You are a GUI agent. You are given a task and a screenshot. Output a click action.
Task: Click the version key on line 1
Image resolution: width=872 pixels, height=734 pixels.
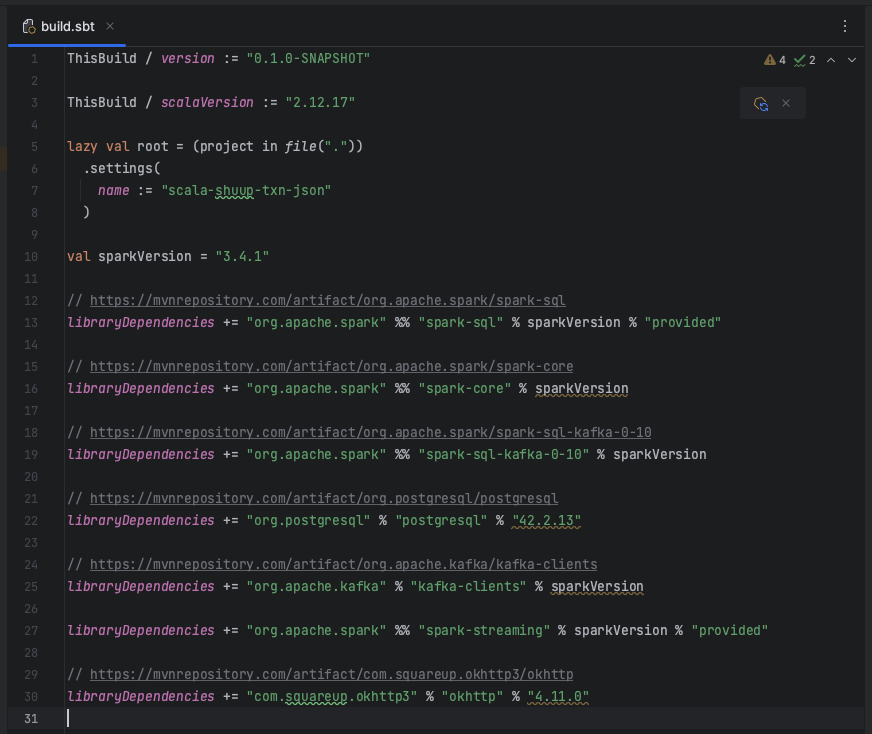(187, 58)
